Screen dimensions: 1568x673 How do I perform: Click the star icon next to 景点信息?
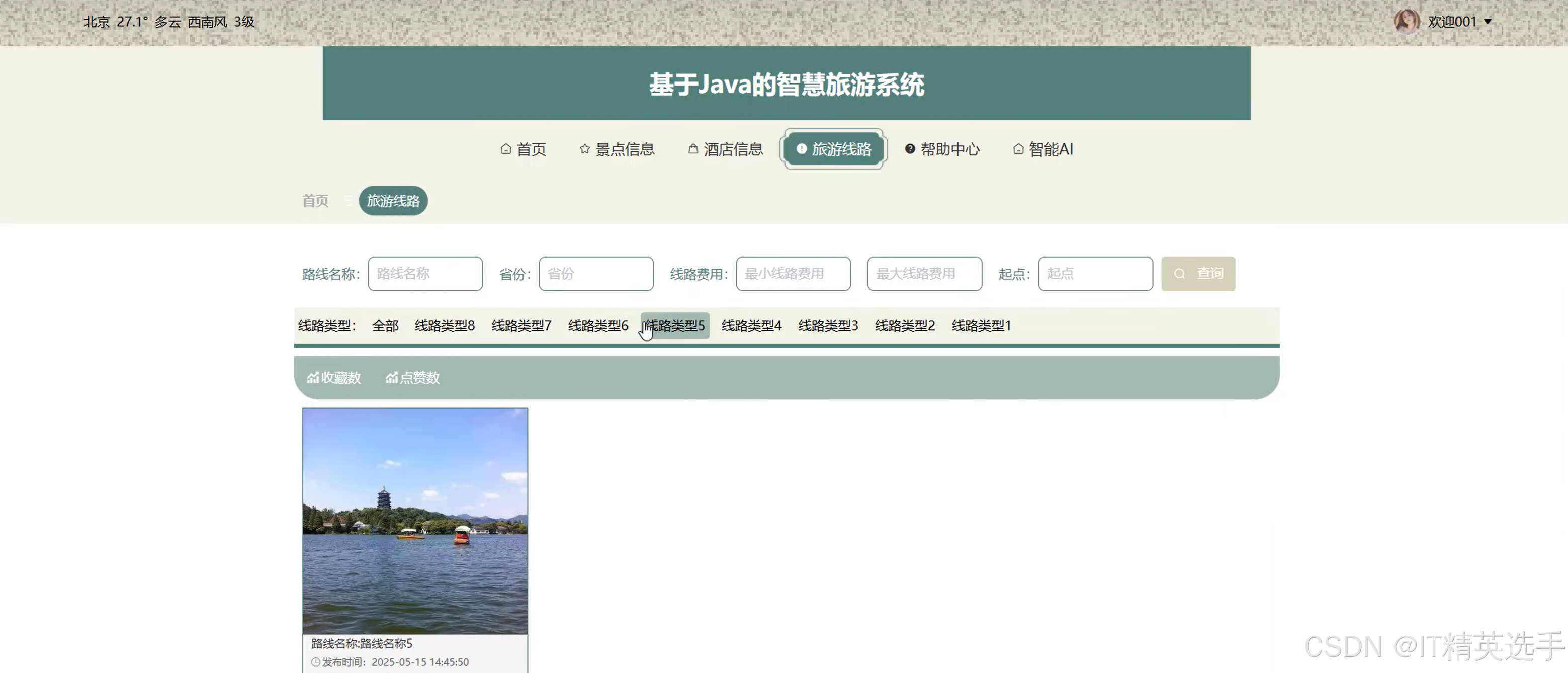click(x=584, y=148)
